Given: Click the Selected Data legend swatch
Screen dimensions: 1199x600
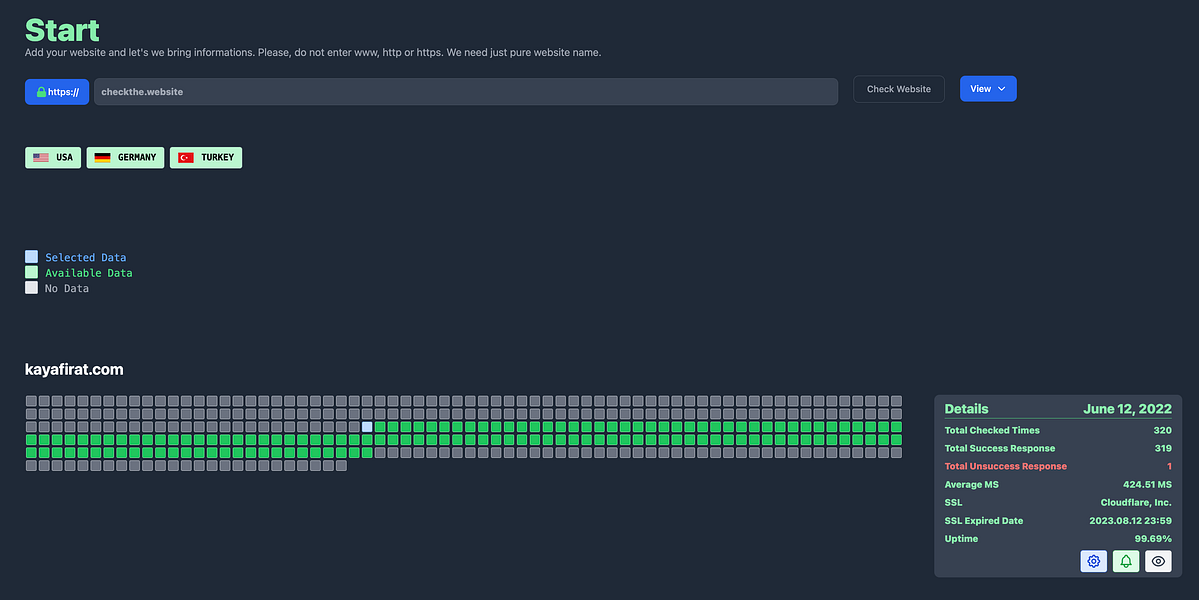Looking at the screenshot, I should [31, 257].
